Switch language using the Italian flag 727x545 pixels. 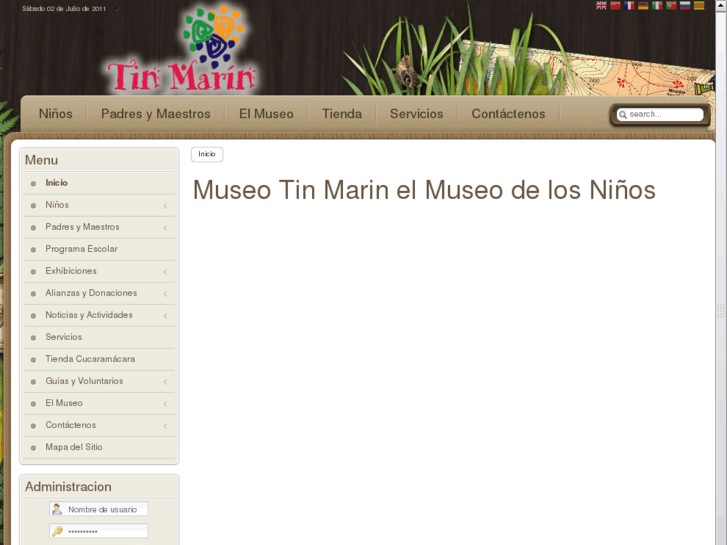pos(657,6)
